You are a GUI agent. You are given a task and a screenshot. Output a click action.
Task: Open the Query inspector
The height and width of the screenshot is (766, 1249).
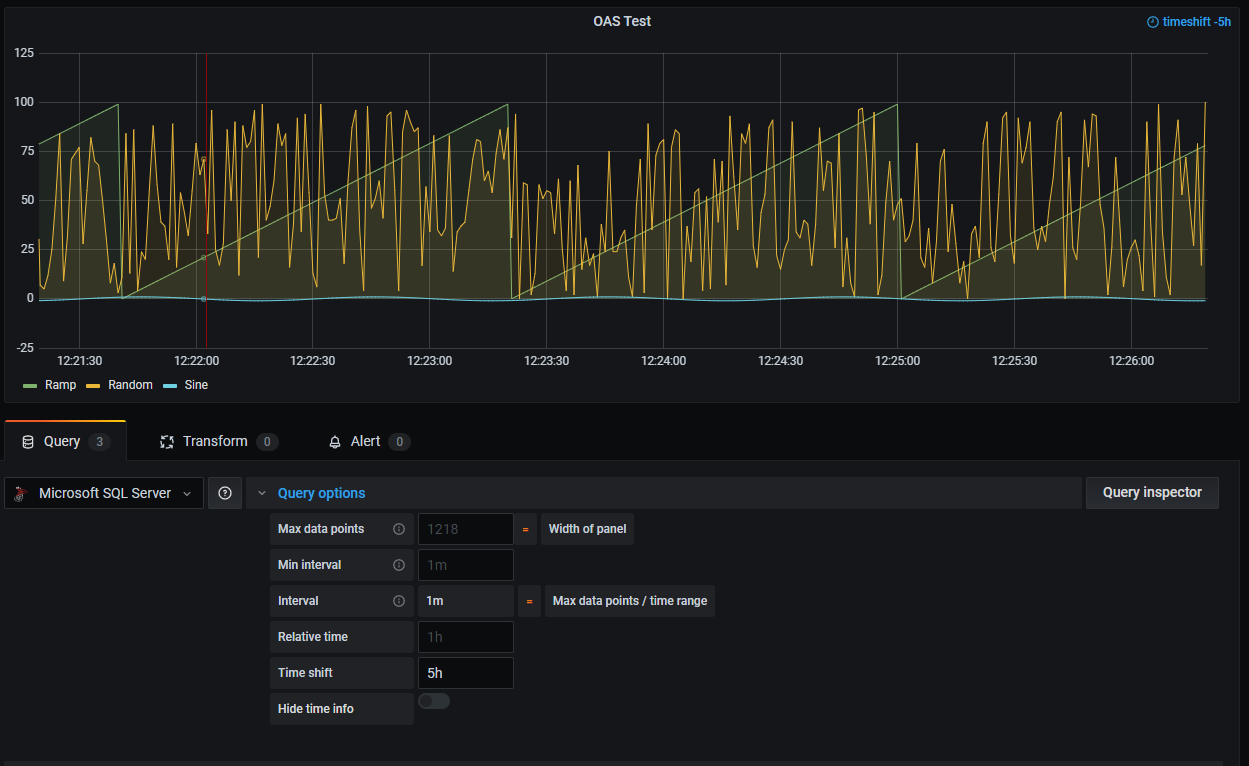click(1152, 492)
